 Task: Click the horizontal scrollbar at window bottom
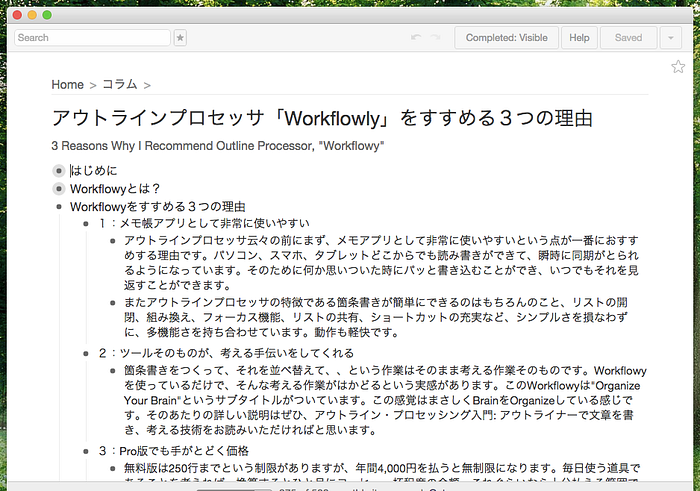coord(233,489)
